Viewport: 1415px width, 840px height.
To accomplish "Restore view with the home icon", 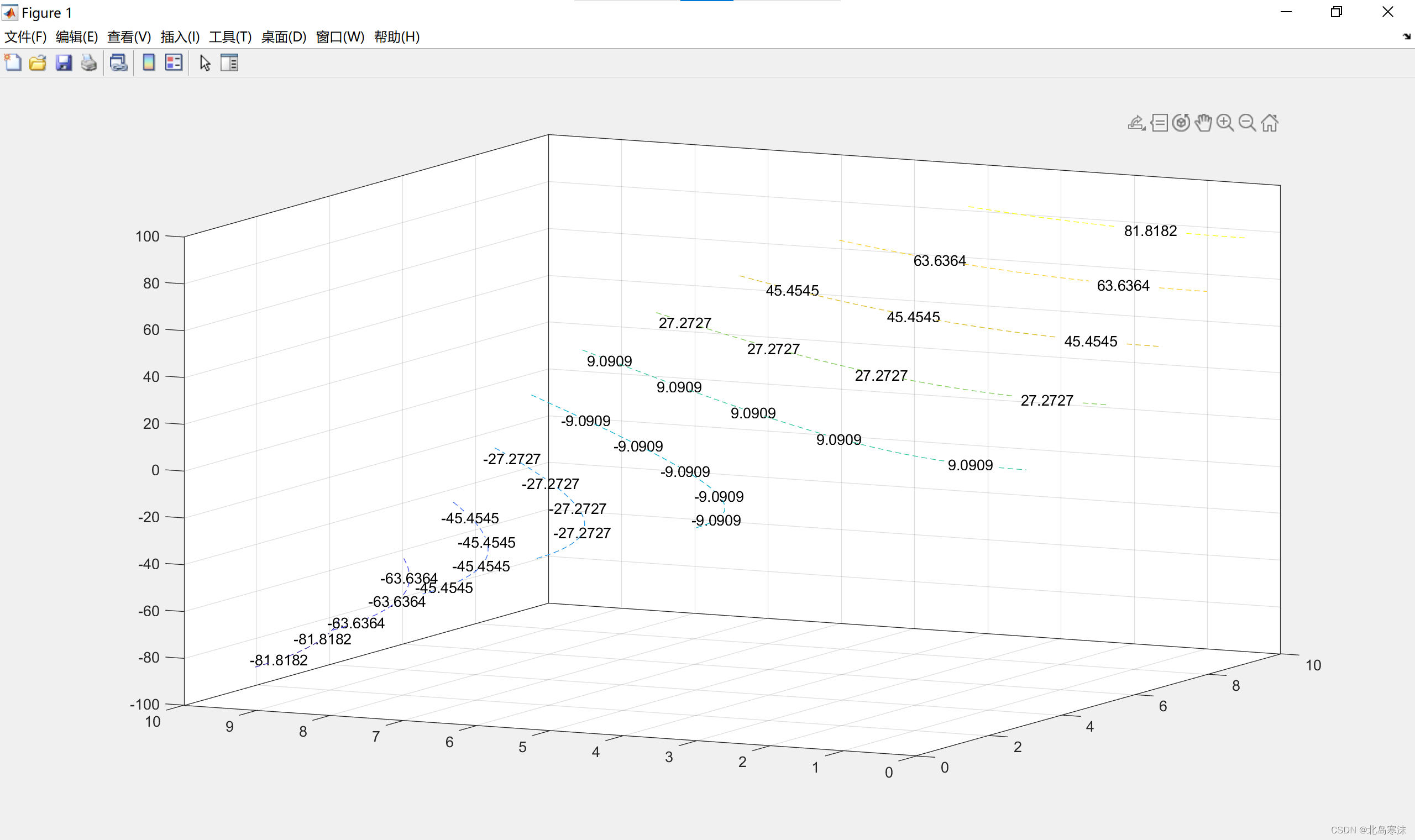I will (1270, 123).
